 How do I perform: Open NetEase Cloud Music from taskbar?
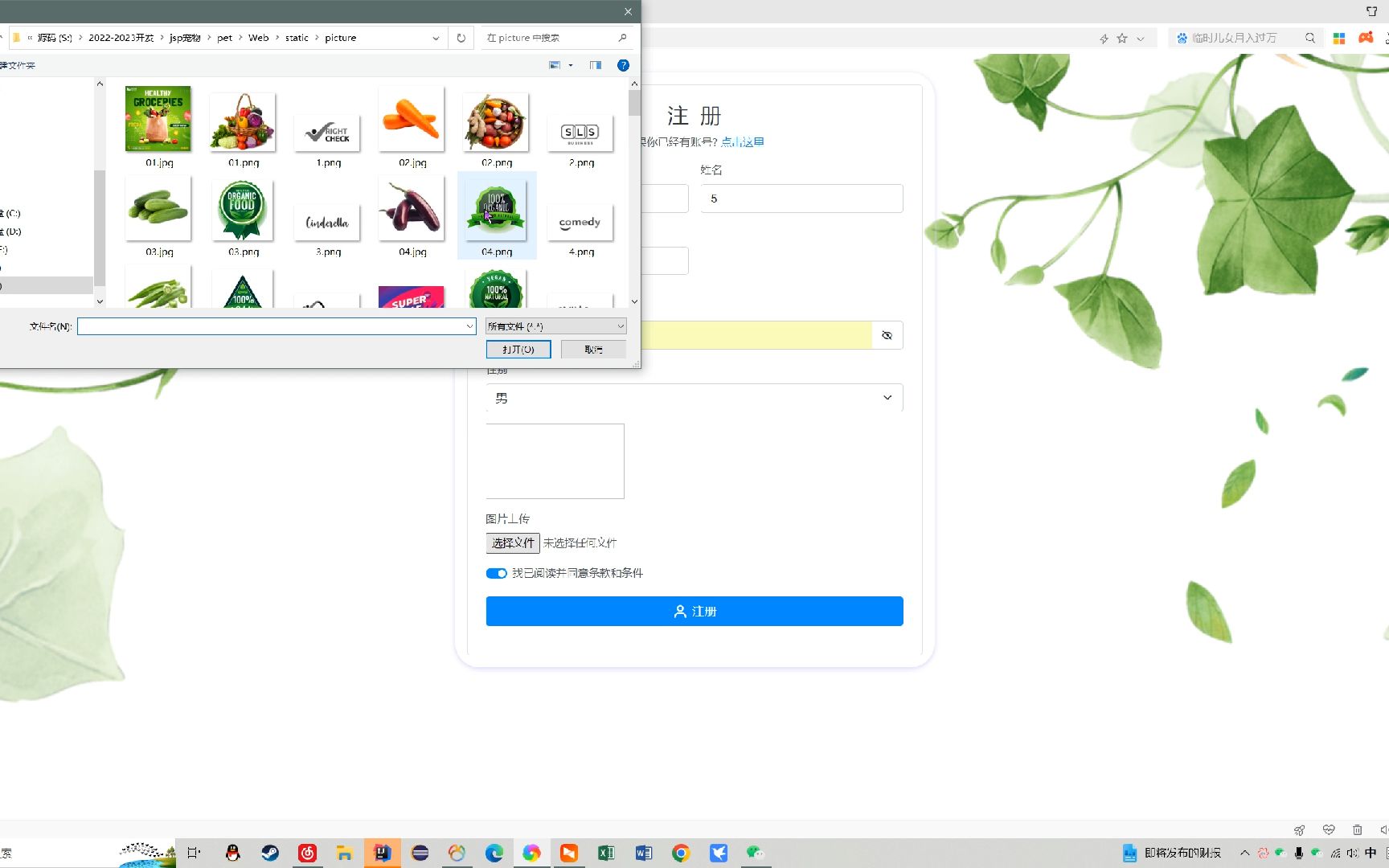(x=307, y=853)
